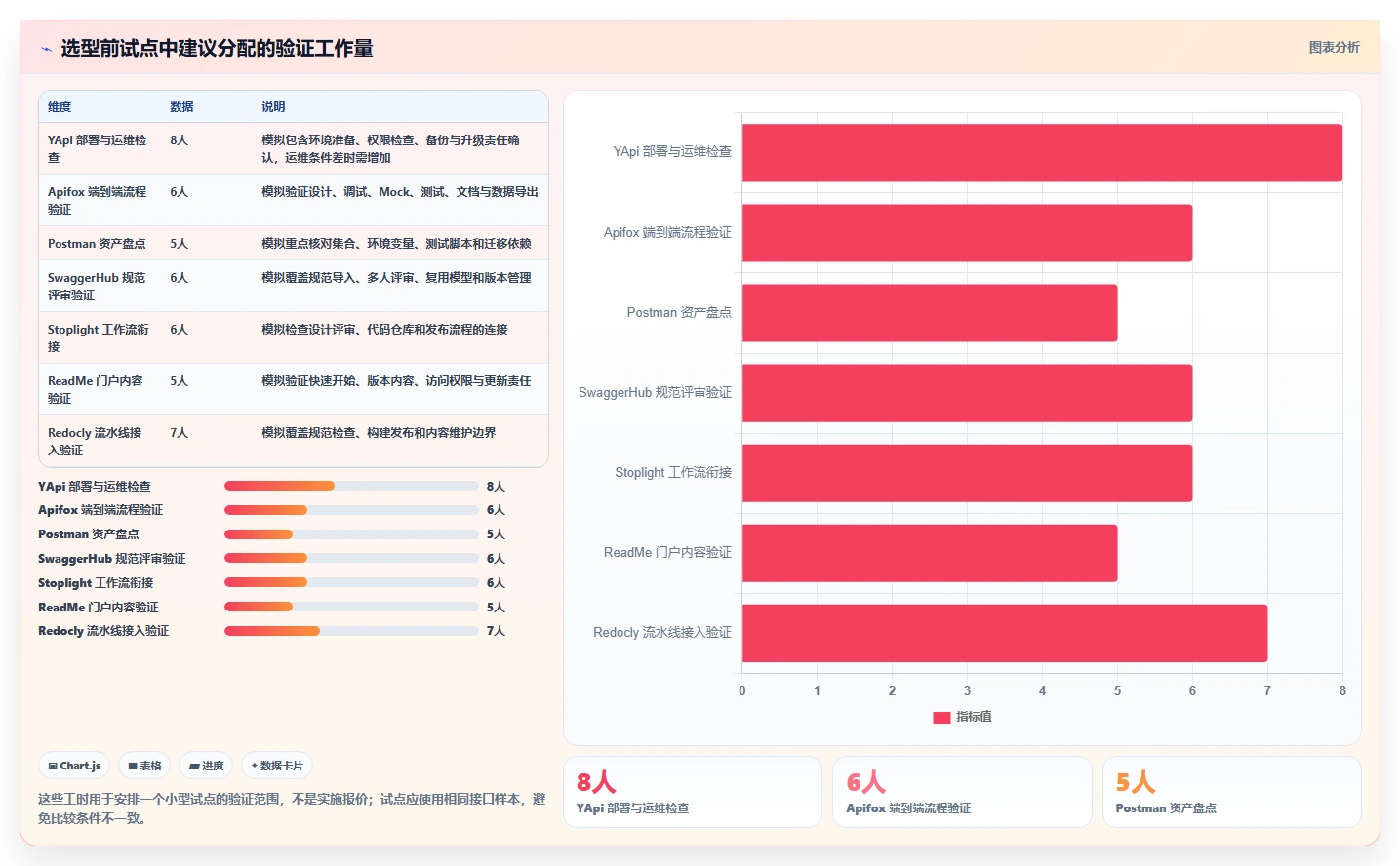
Task: Click the SwaggerHub 规范评审验证 bar in the chart
Action: 967,393
